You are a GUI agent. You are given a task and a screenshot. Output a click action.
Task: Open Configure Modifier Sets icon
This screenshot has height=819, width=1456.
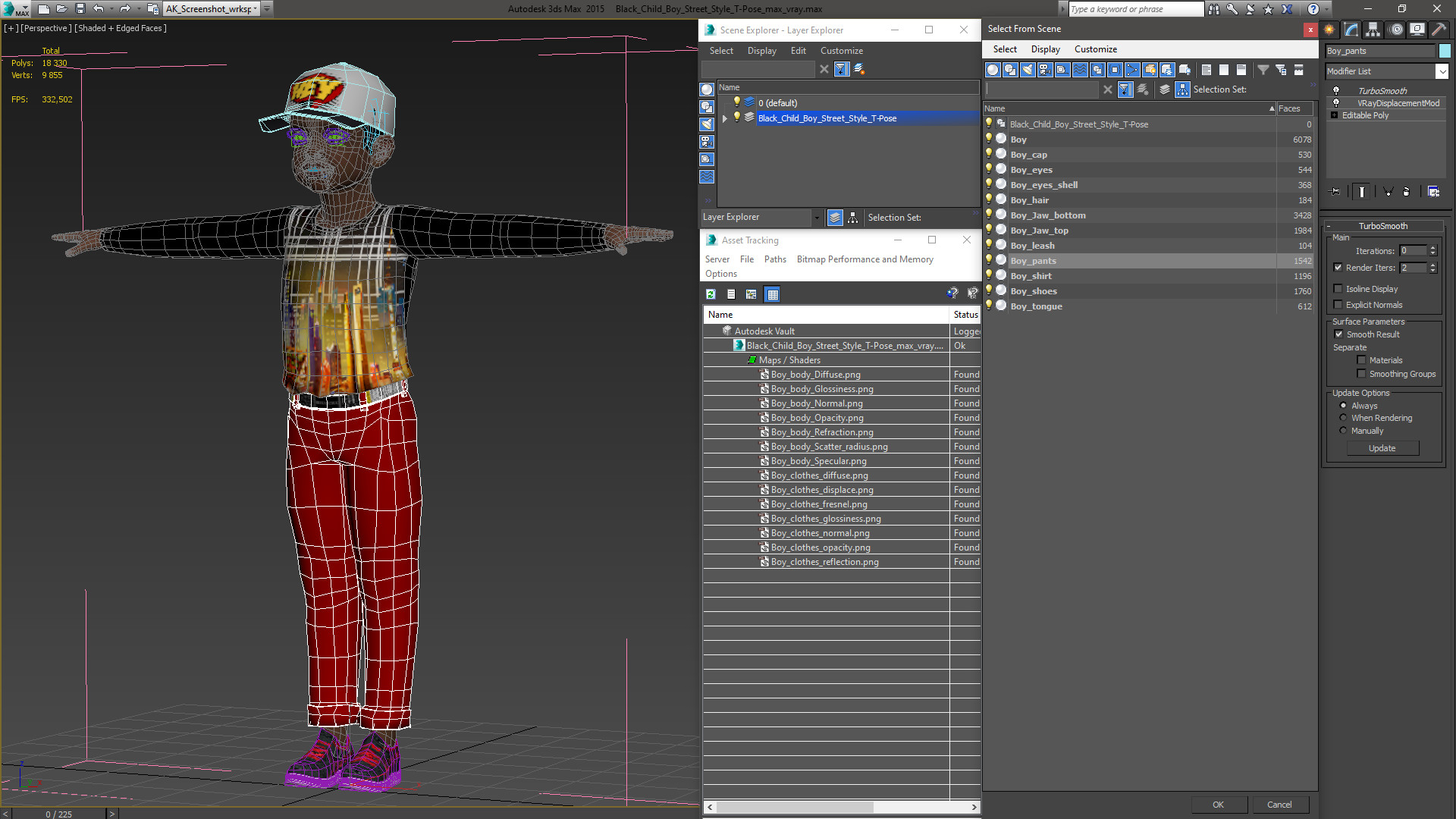pos(1433,192)
